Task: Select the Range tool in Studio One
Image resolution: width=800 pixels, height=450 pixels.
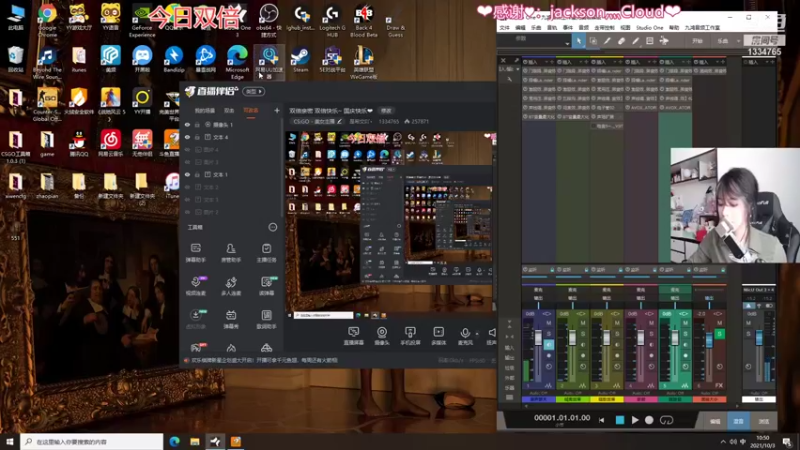Action: click(593, 41)
